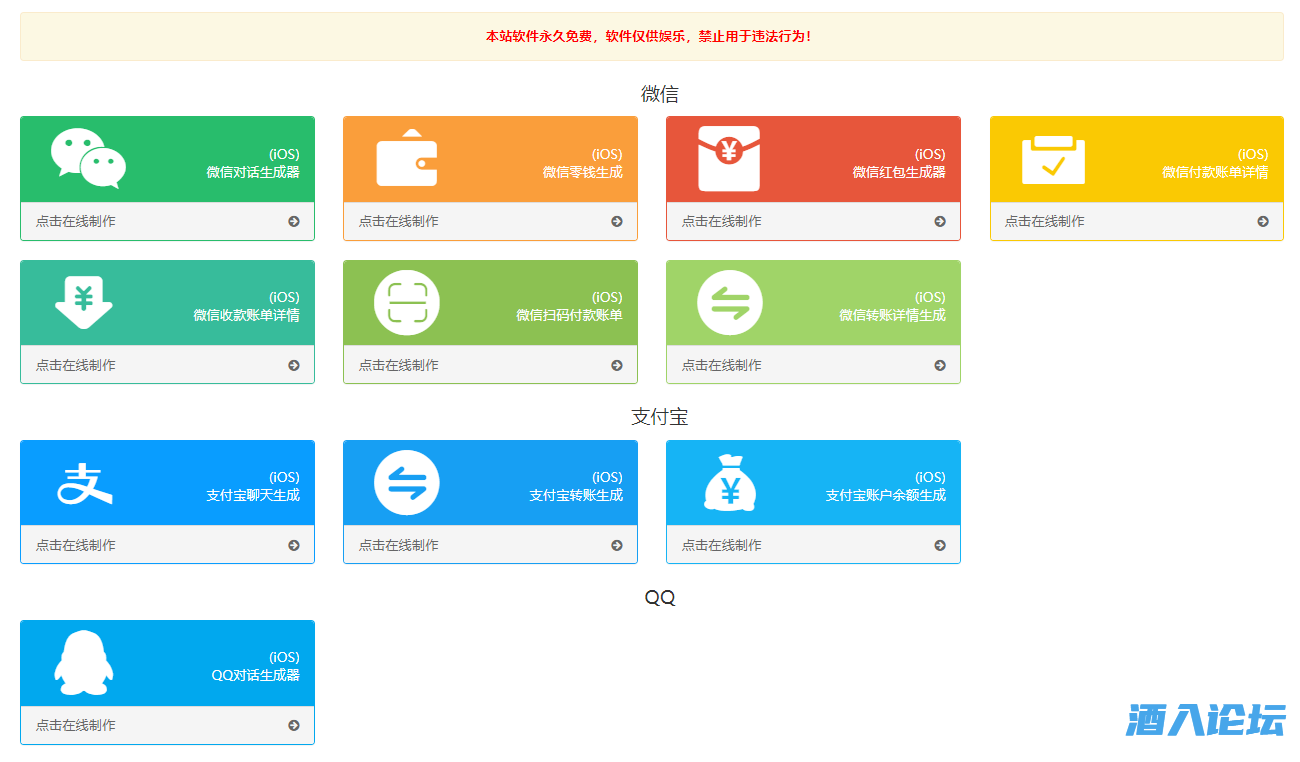Click the Alipay 支 logo icon
Screen dimensions: 1300x762
pos(84,483)
